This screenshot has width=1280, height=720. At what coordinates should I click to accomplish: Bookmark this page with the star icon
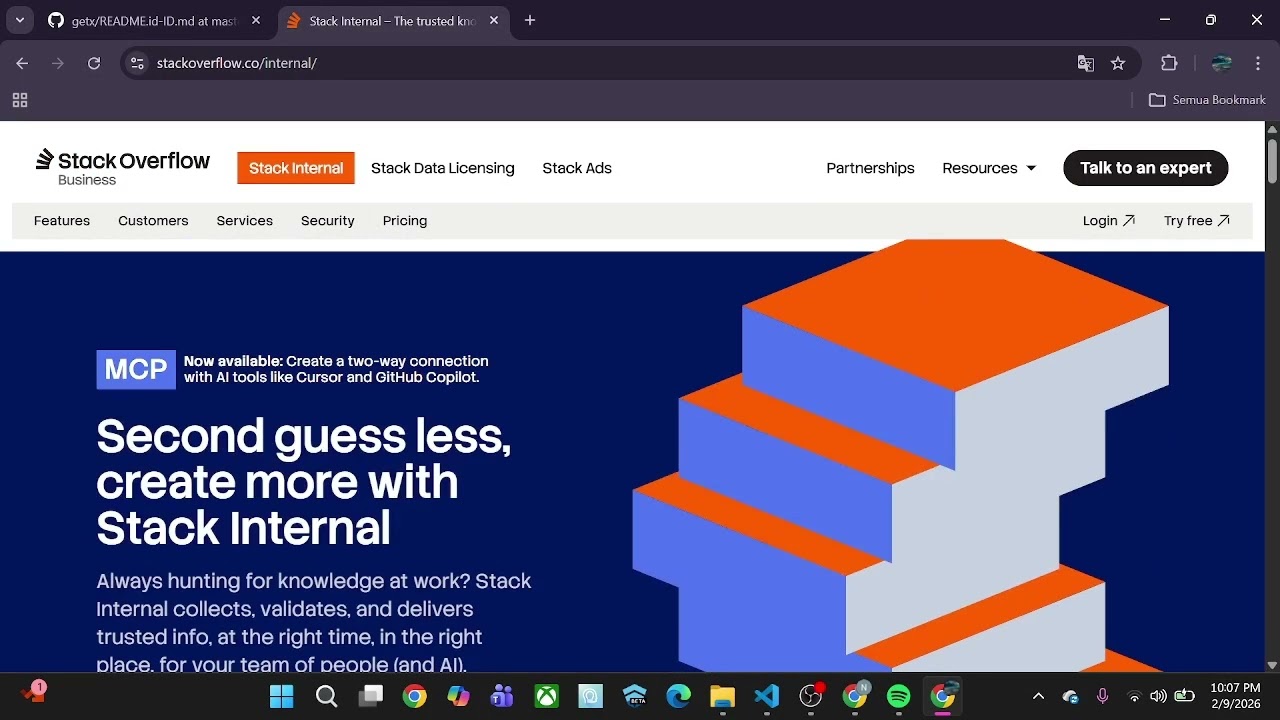1118,63
